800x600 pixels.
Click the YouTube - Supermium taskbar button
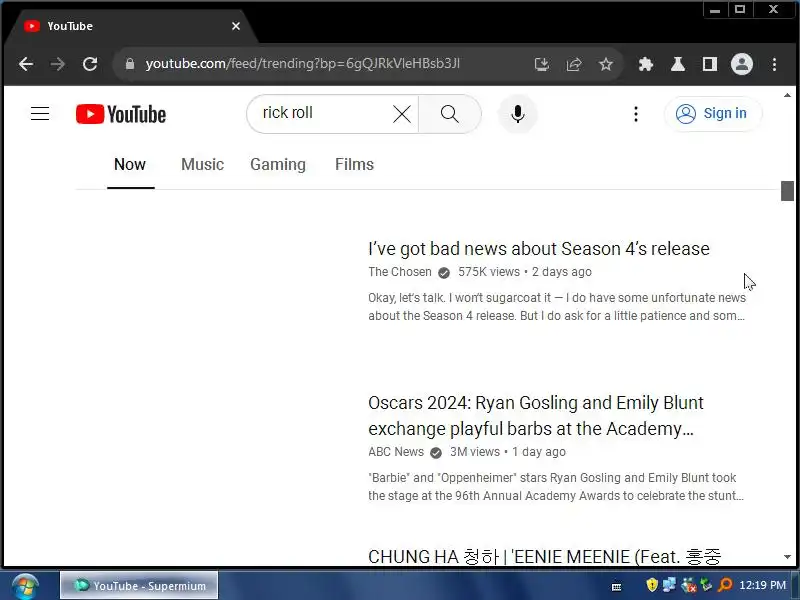click(139, 585)
